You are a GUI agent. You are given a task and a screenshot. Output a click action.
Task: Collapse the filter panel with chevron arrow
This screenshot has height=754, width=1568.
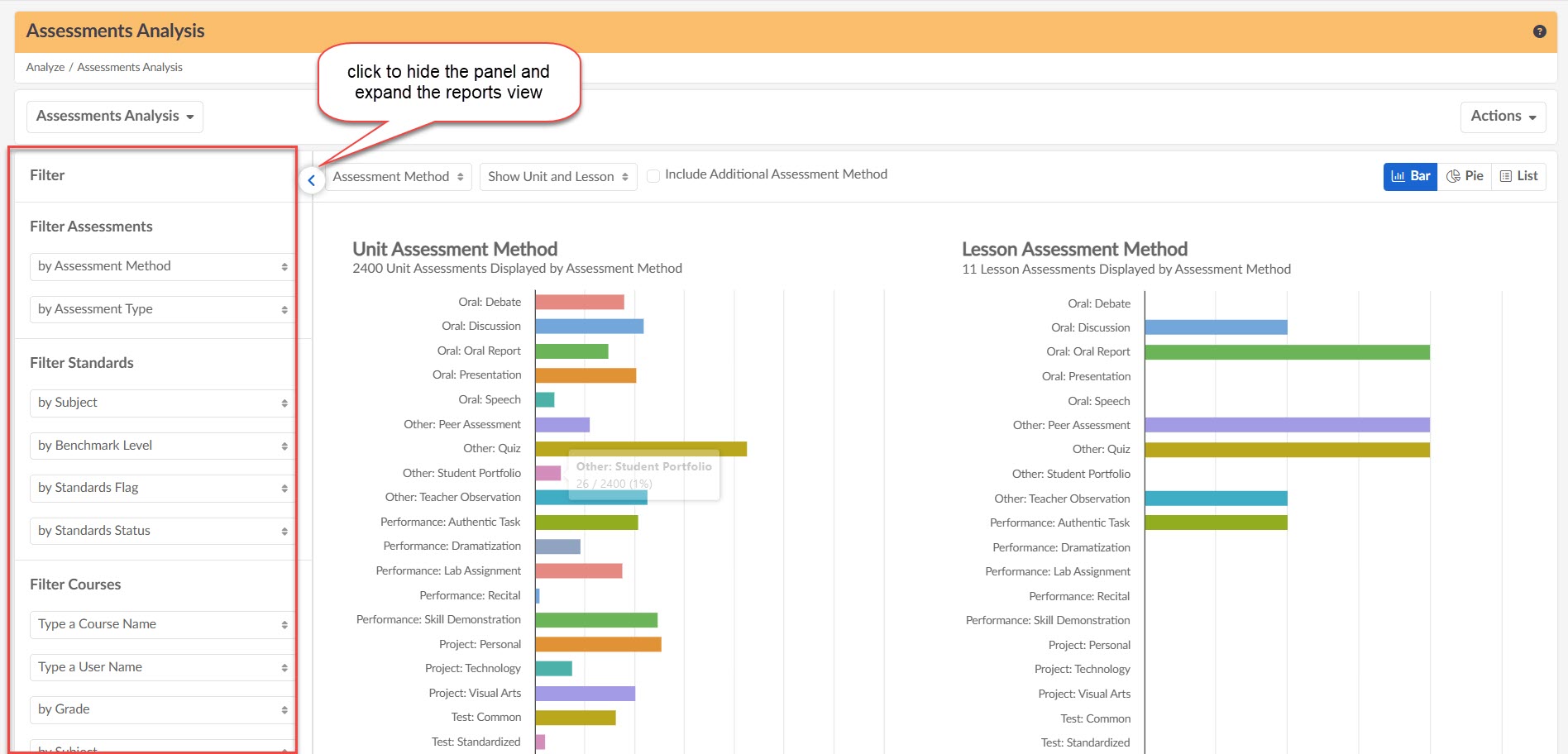click(311, 179)
